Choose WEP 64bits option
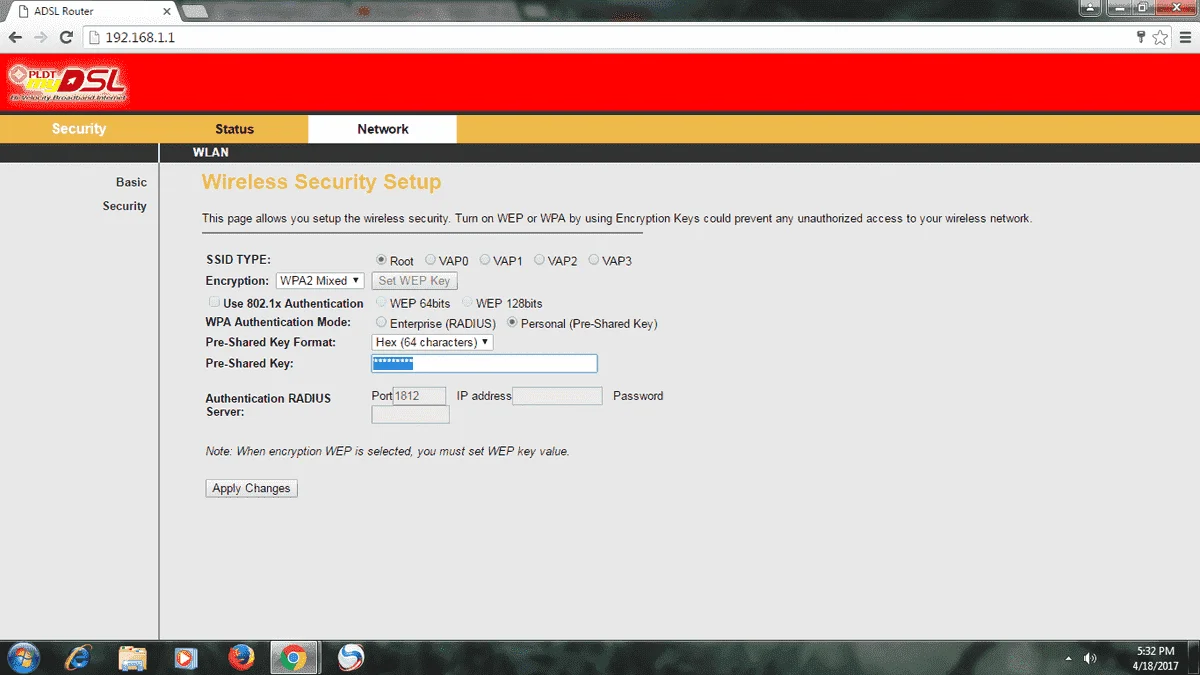The height and width of the screenshot is (675, 1200). (381, 302)
